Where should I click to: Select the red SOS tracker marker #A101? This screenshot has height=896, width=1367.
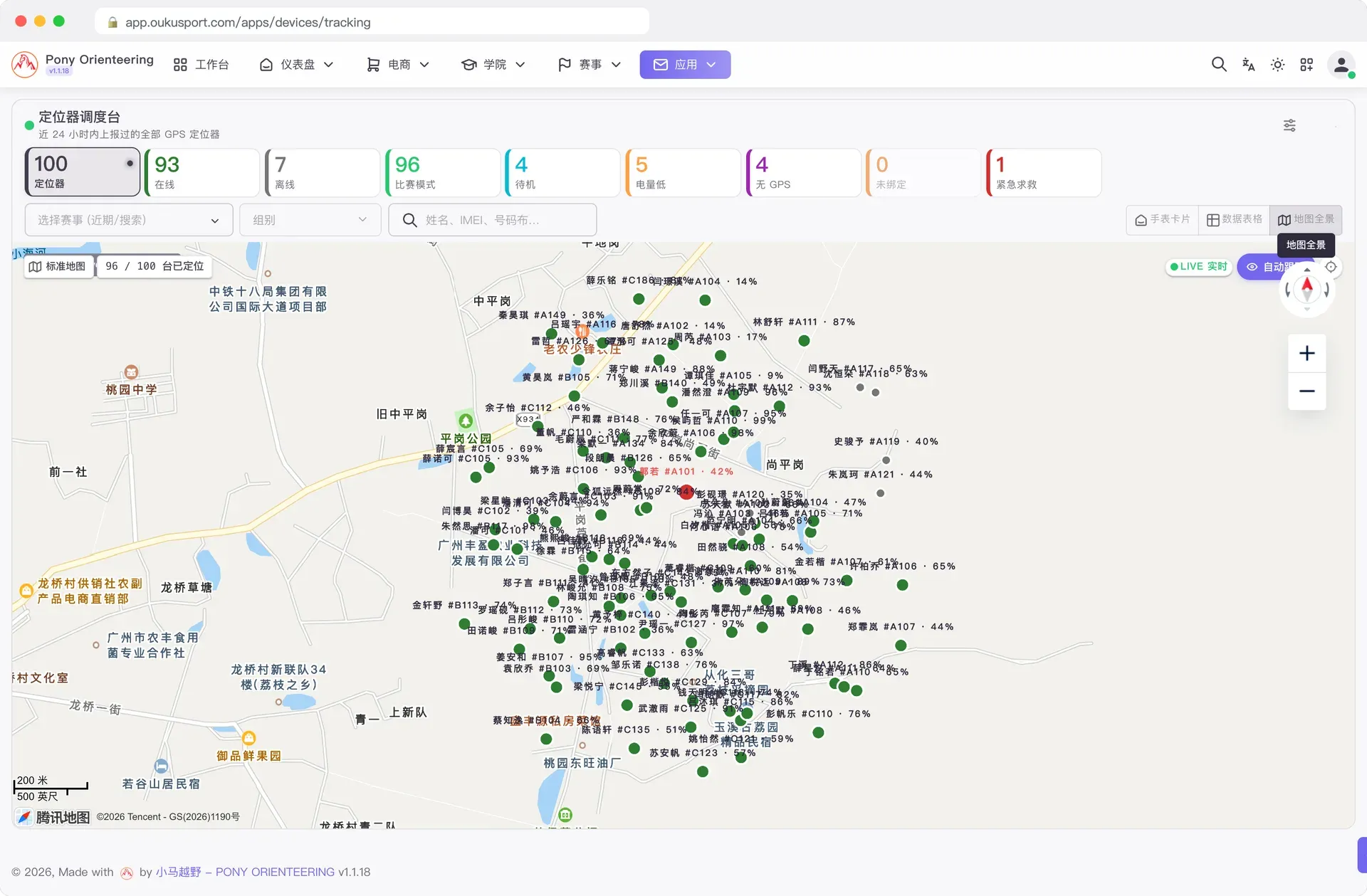tap(686, 492)
